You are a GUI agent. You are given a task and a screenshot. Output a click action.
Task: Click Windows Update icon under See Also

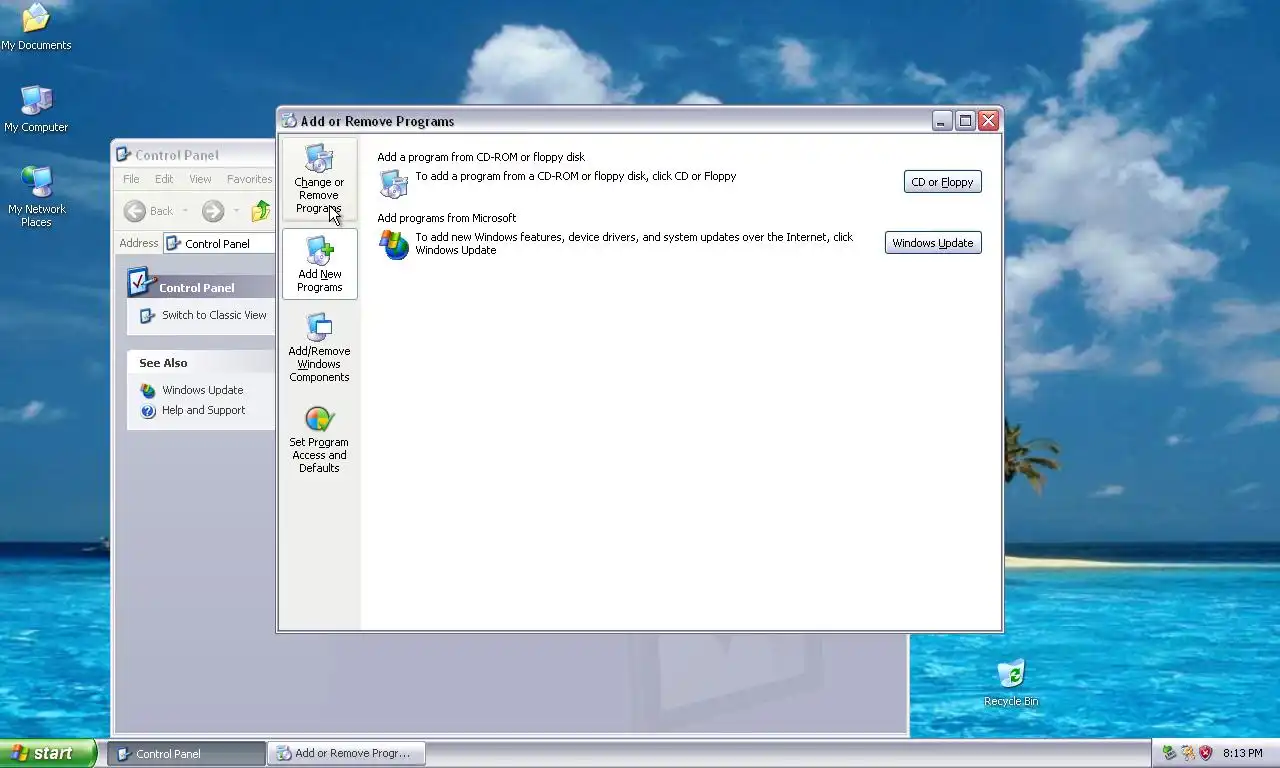(148, 391)
